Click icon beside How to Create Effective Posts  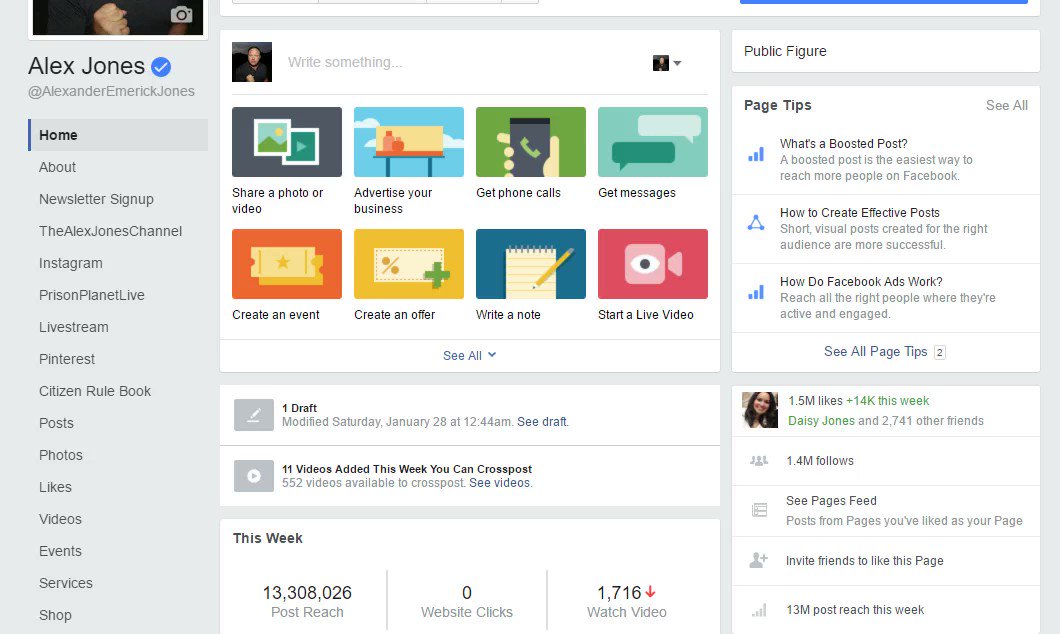coord(756,222)
